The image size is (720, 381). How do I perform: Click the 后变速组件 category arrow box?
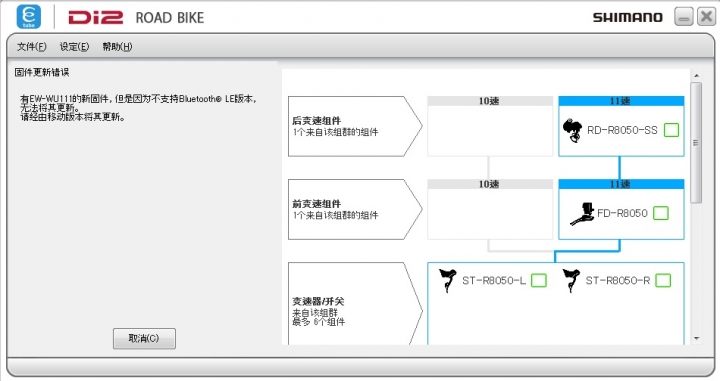tap(355, 126)
